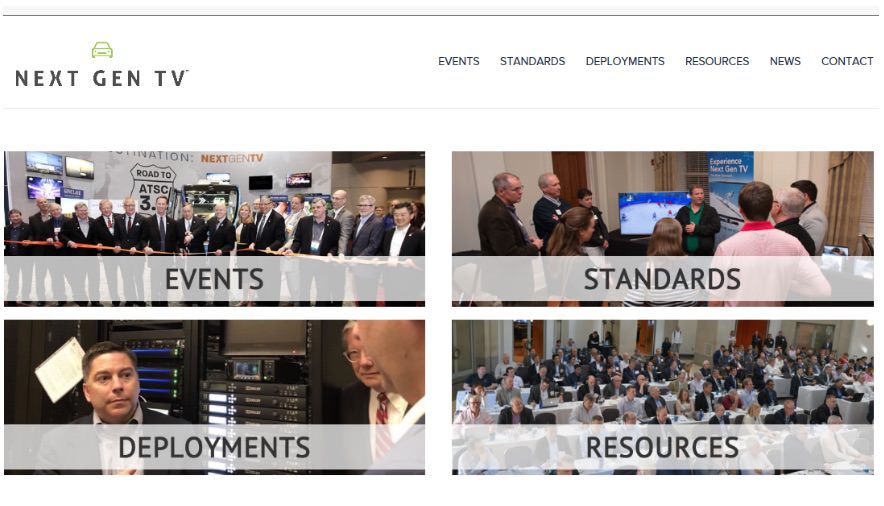Open the News page link
This screenshot has width=884, height=506.
pos(785,61)
